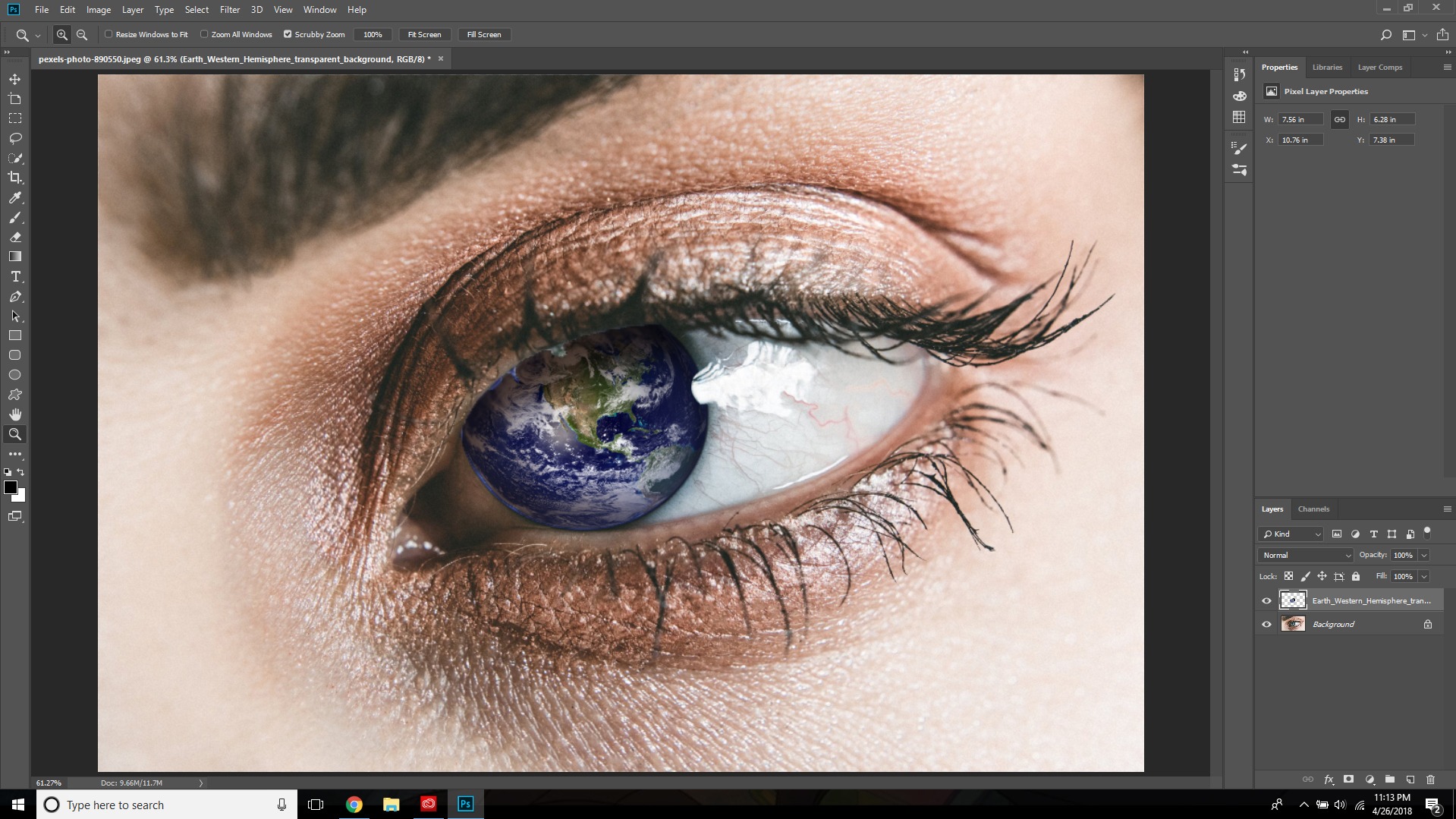Click Zoom Out mode icon in options bar

coord(82,35)
